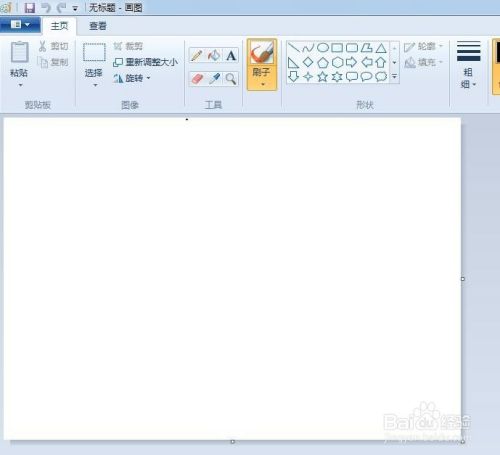500x455 pixels.
Task: Select the straight line shape
Action: click(293, 48)
